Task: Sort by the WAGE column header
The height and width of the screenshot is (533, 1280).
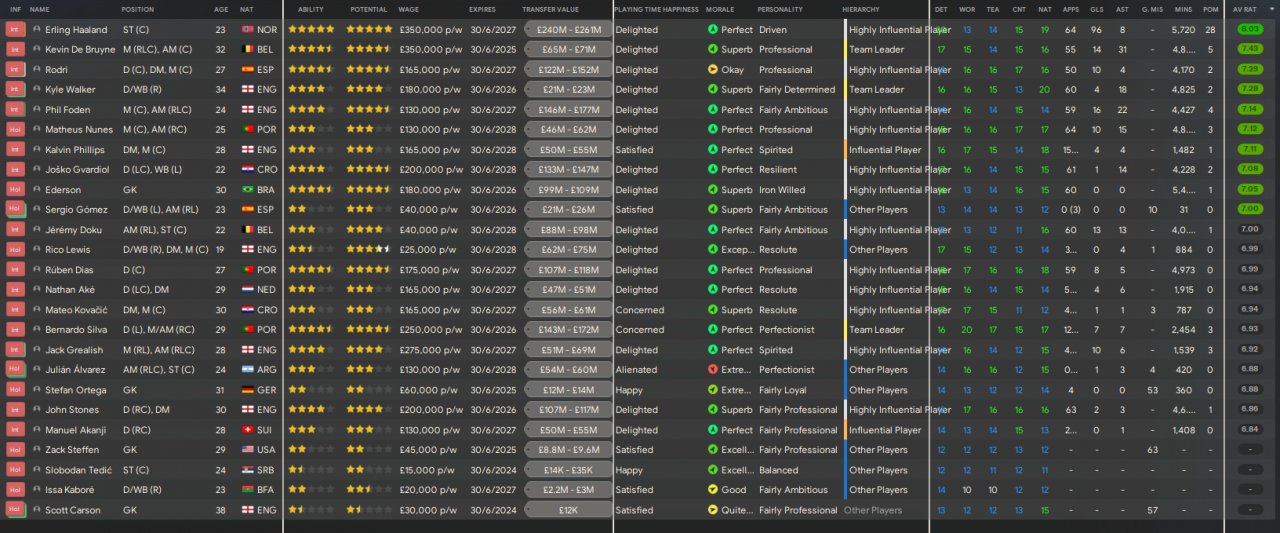Action: pos(408,9)
